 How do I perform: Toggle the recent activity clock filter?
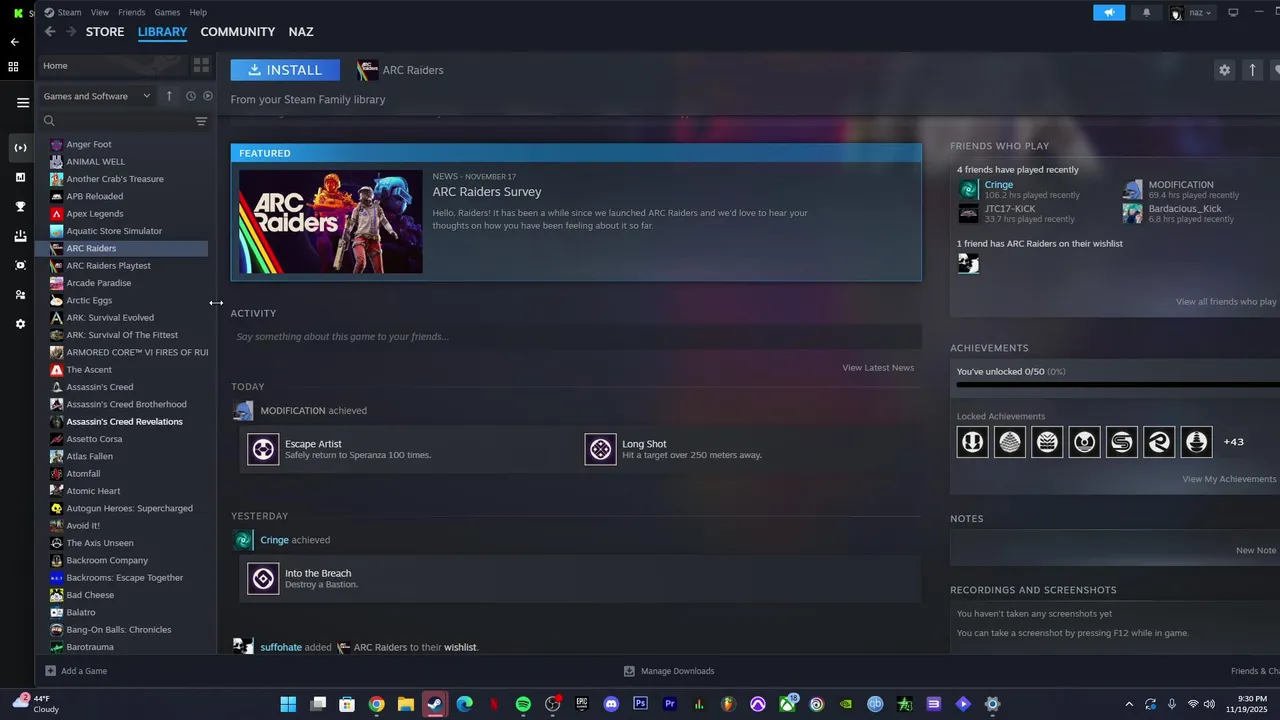tap(190, 96)
